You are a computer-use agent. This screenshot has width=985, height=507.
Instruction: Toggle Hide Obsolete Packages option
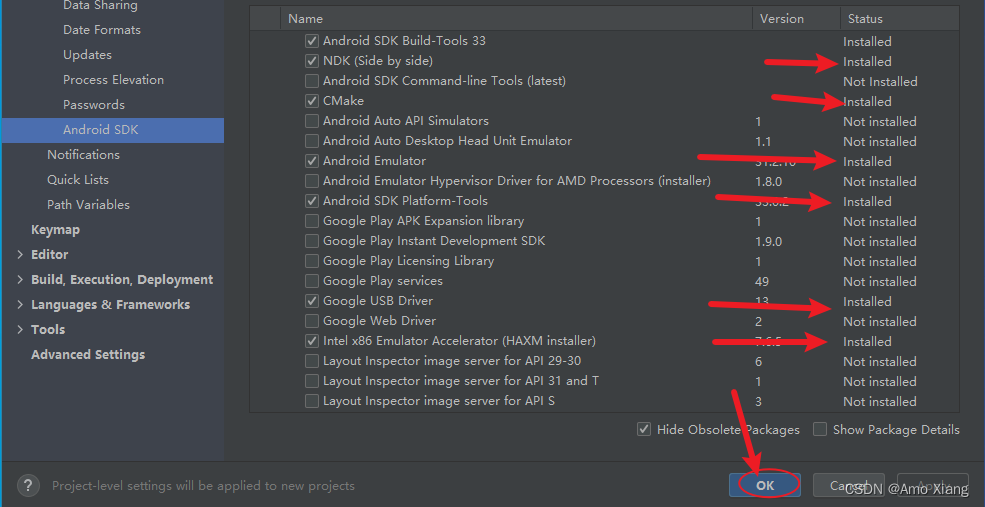coord(644,429)
